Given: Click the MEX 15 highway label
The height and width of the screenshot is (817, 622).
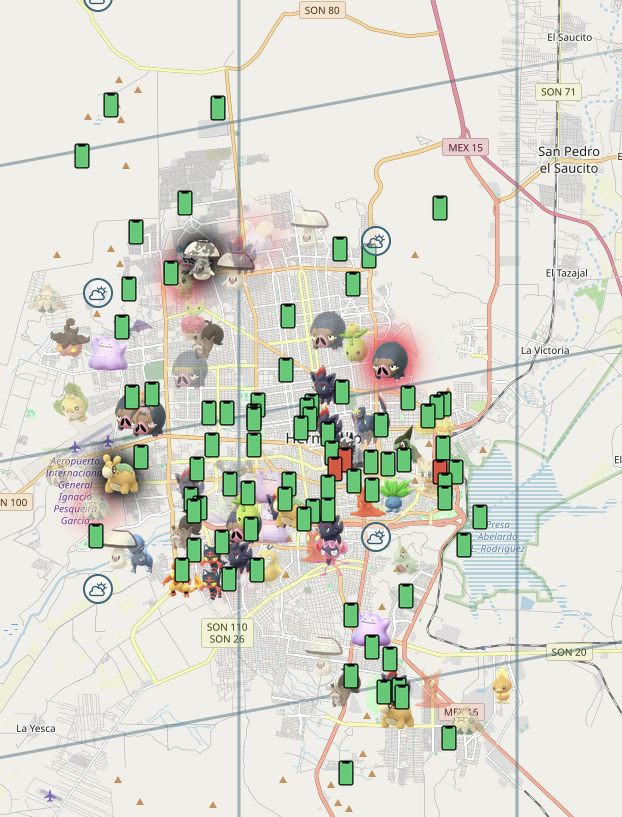Looking at the screenshot, I should click(x=466, y=147).
